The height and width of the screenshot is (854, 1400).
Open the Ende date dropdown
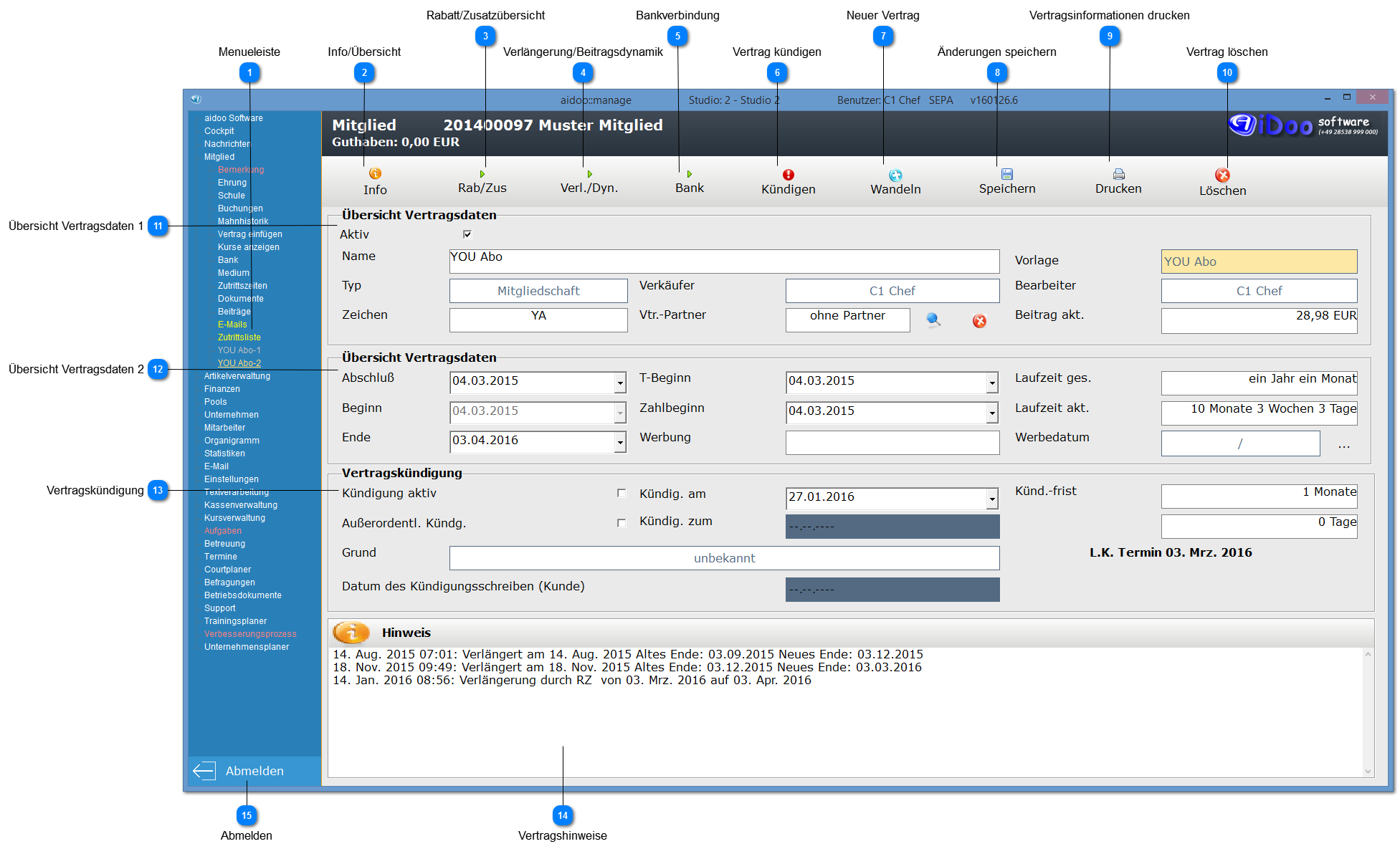[620, 443]
